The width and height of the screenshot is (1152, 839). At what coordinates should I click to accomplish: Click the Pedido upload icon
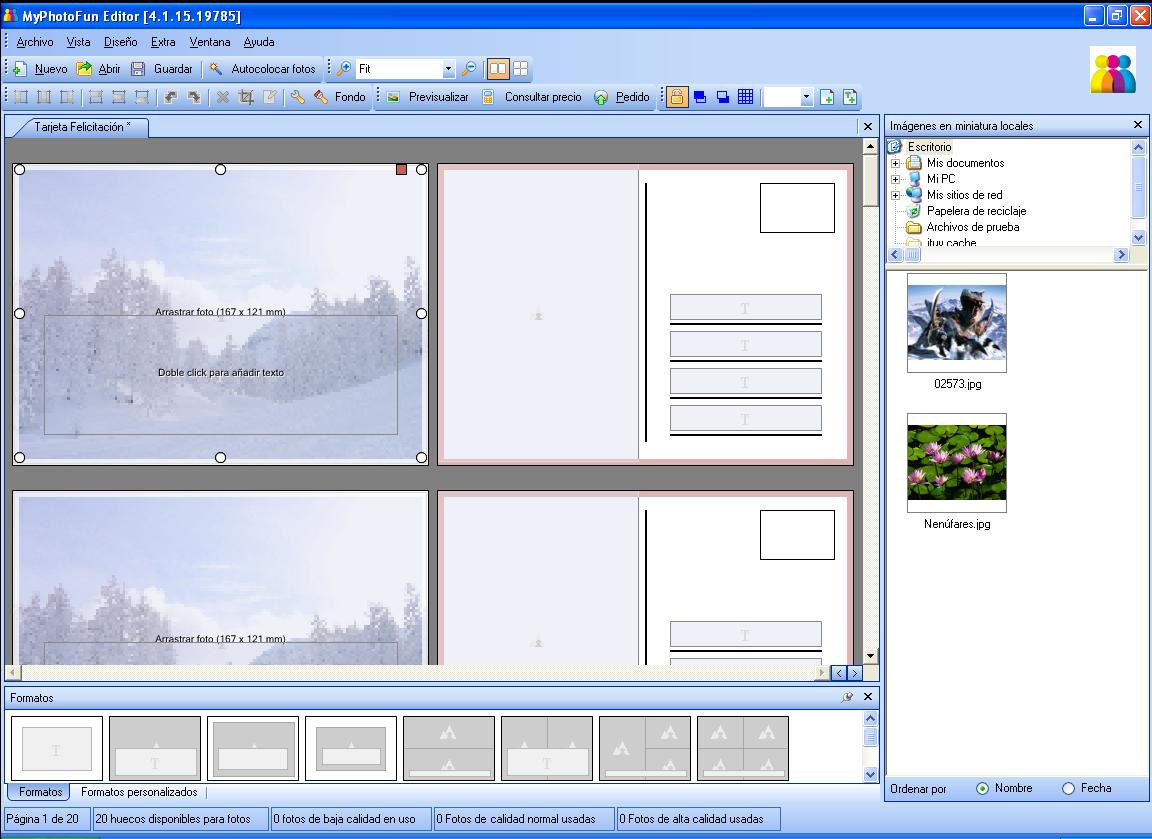click(x=601, y=97)
